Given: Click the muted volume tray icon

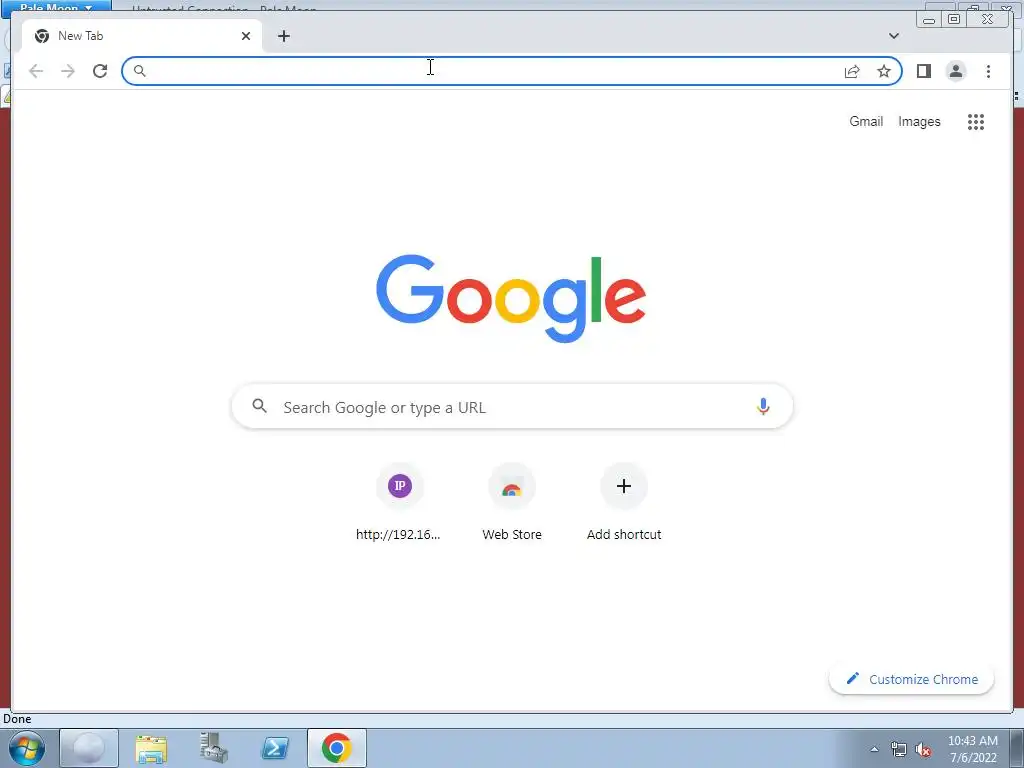Looking at the screenshot, I should (x=923, y=750).
